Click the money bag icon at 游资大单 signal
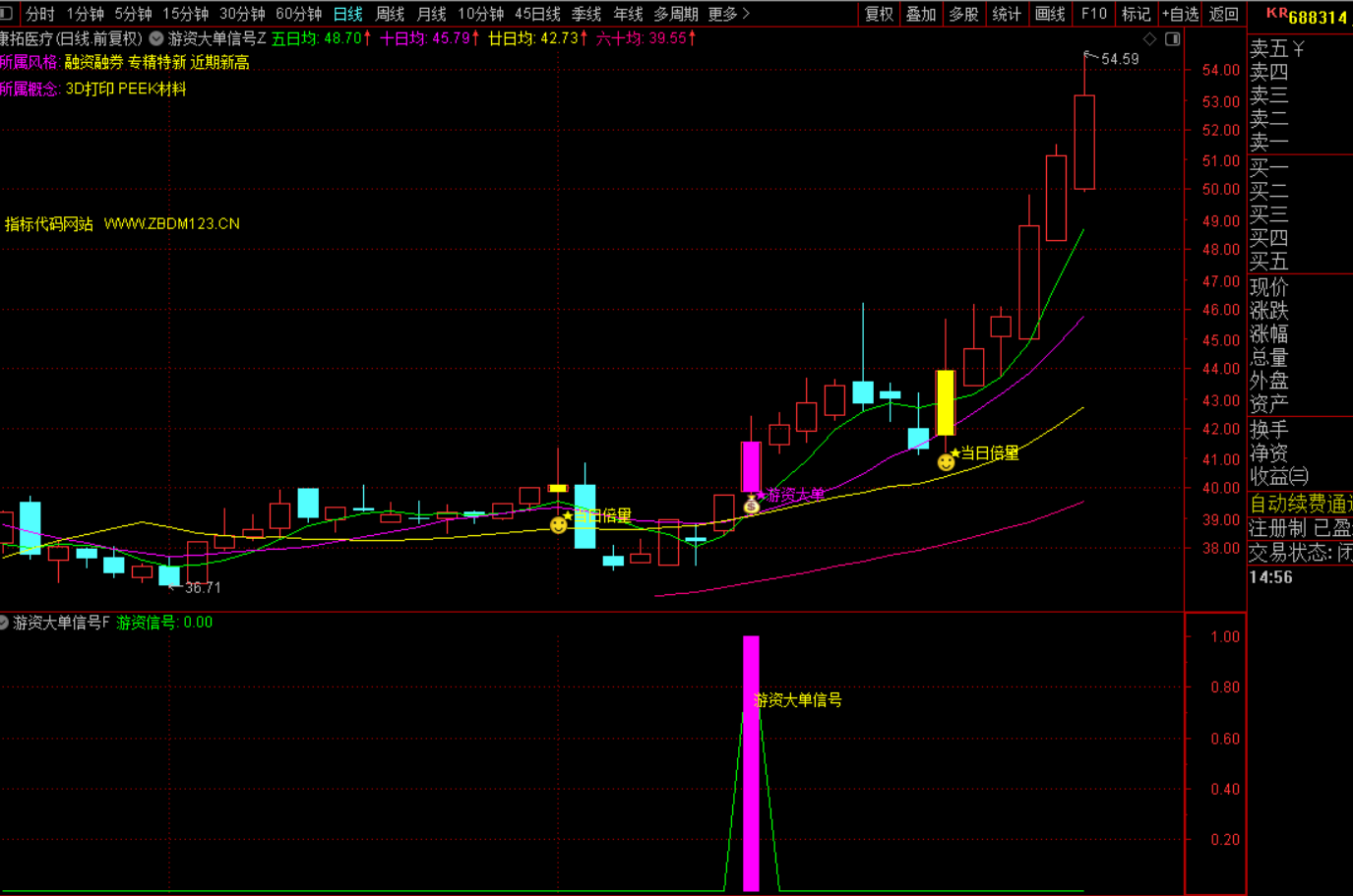Image resolution: width=1353 pixels, height=896 pixels. pos(752,506)
